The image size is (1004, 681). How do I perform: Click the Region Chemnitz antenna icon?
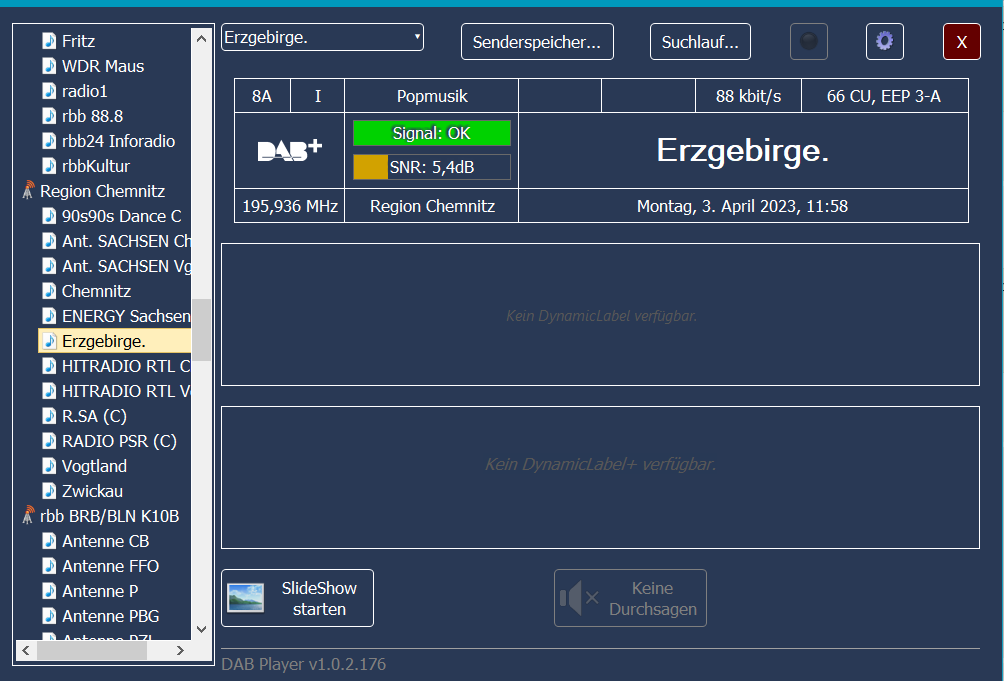(x=28, y=191)
